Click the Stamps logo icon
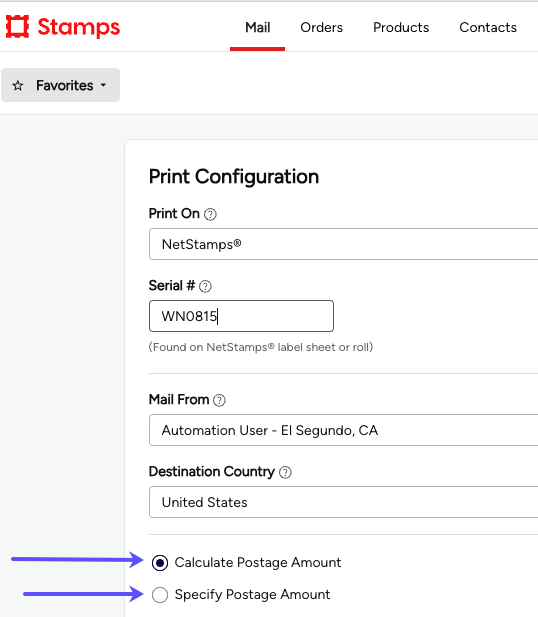 tap(17, 27)
